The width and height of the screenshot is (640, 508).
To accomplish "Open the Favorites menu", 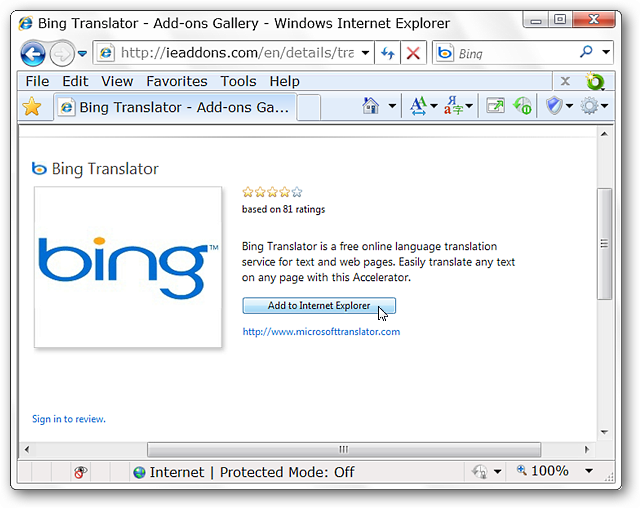I will tap(177, 81).
